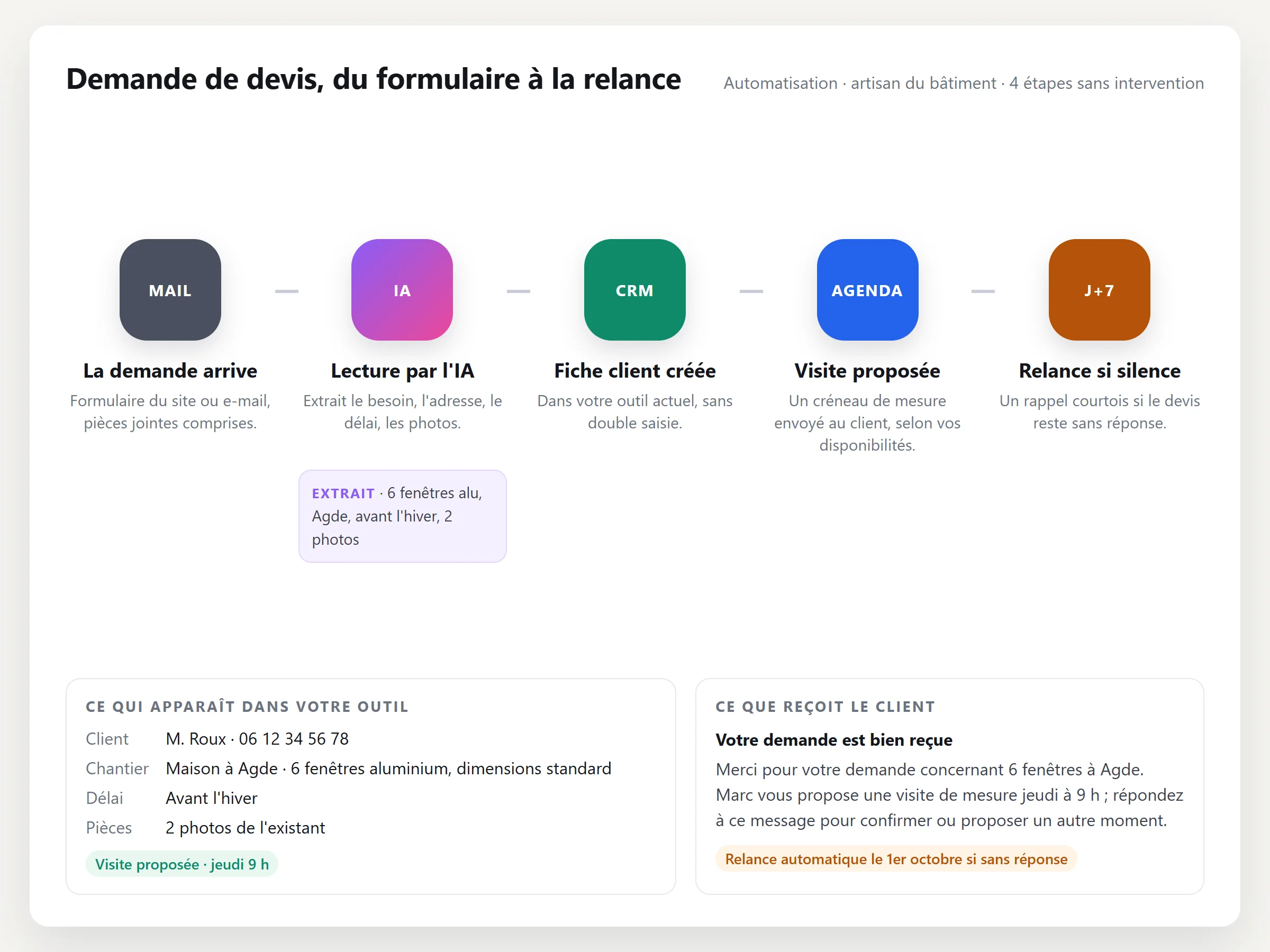Click description 'Formulaire du site ou e-mail'
The image size is (1270, 952).
(170, 412)
